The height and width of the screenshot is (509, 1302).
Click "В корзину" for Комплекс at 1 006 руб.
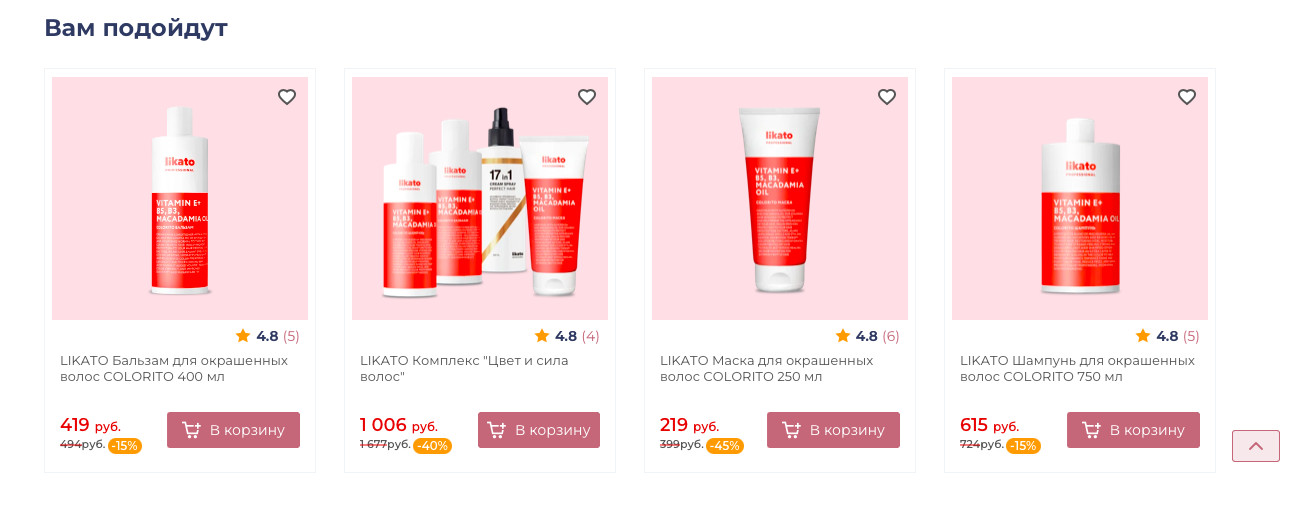[539, 430]
